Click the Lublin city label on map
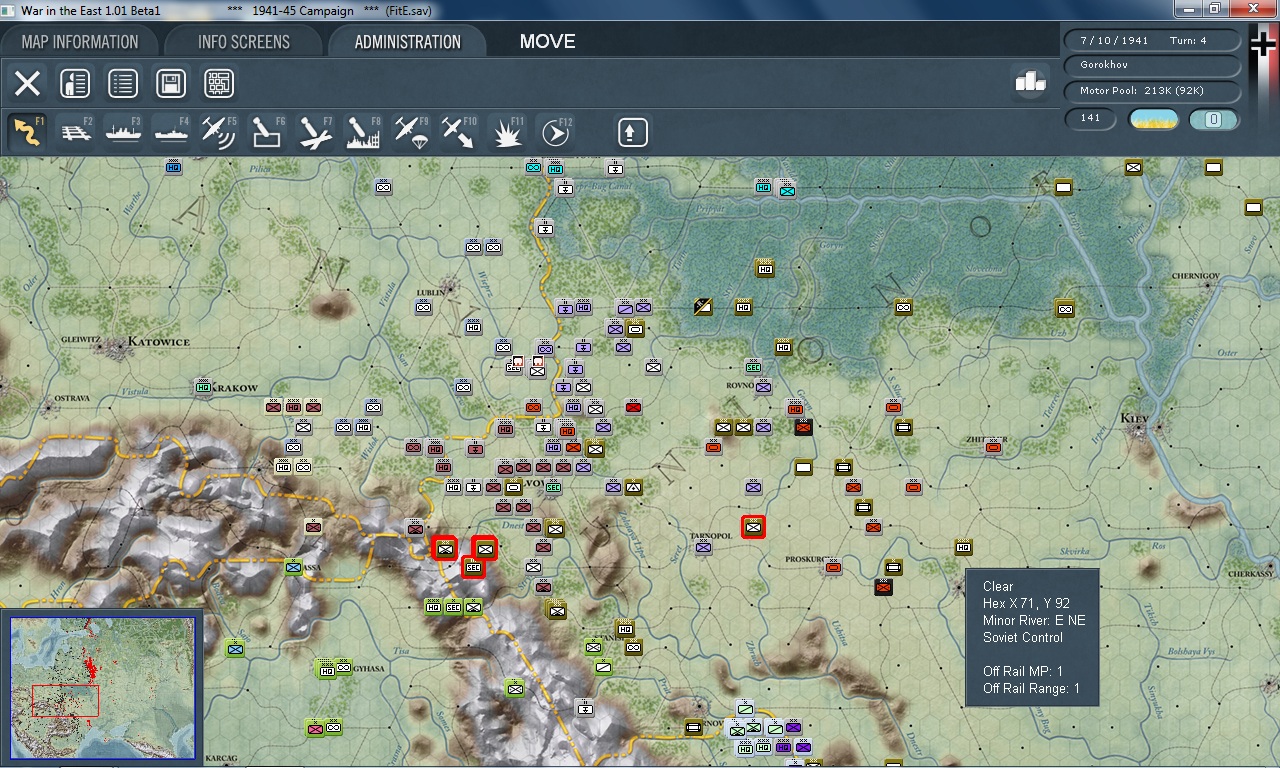 pos(432,293)
